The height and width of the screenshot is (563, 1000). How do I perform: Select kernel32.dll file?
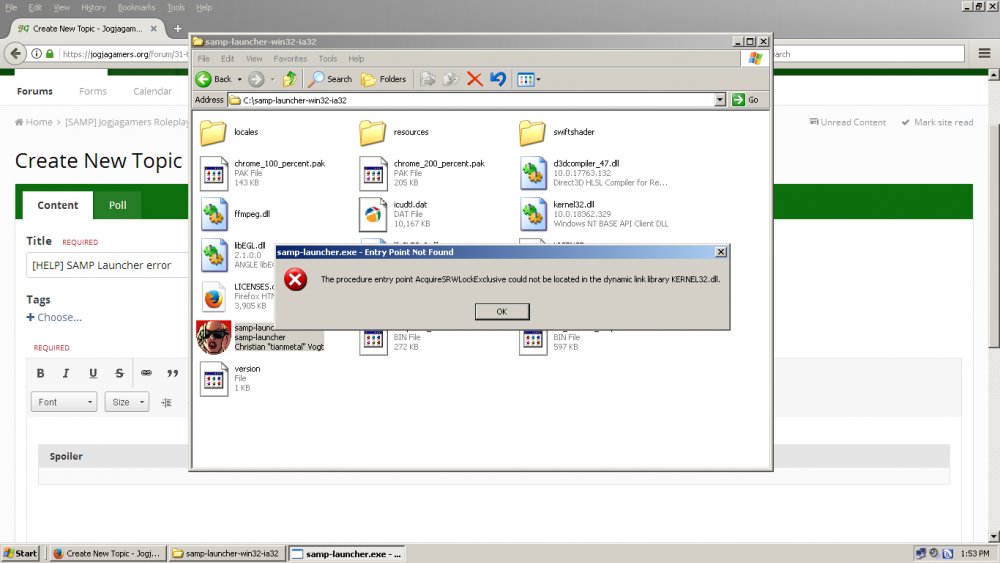click(593, 214)
